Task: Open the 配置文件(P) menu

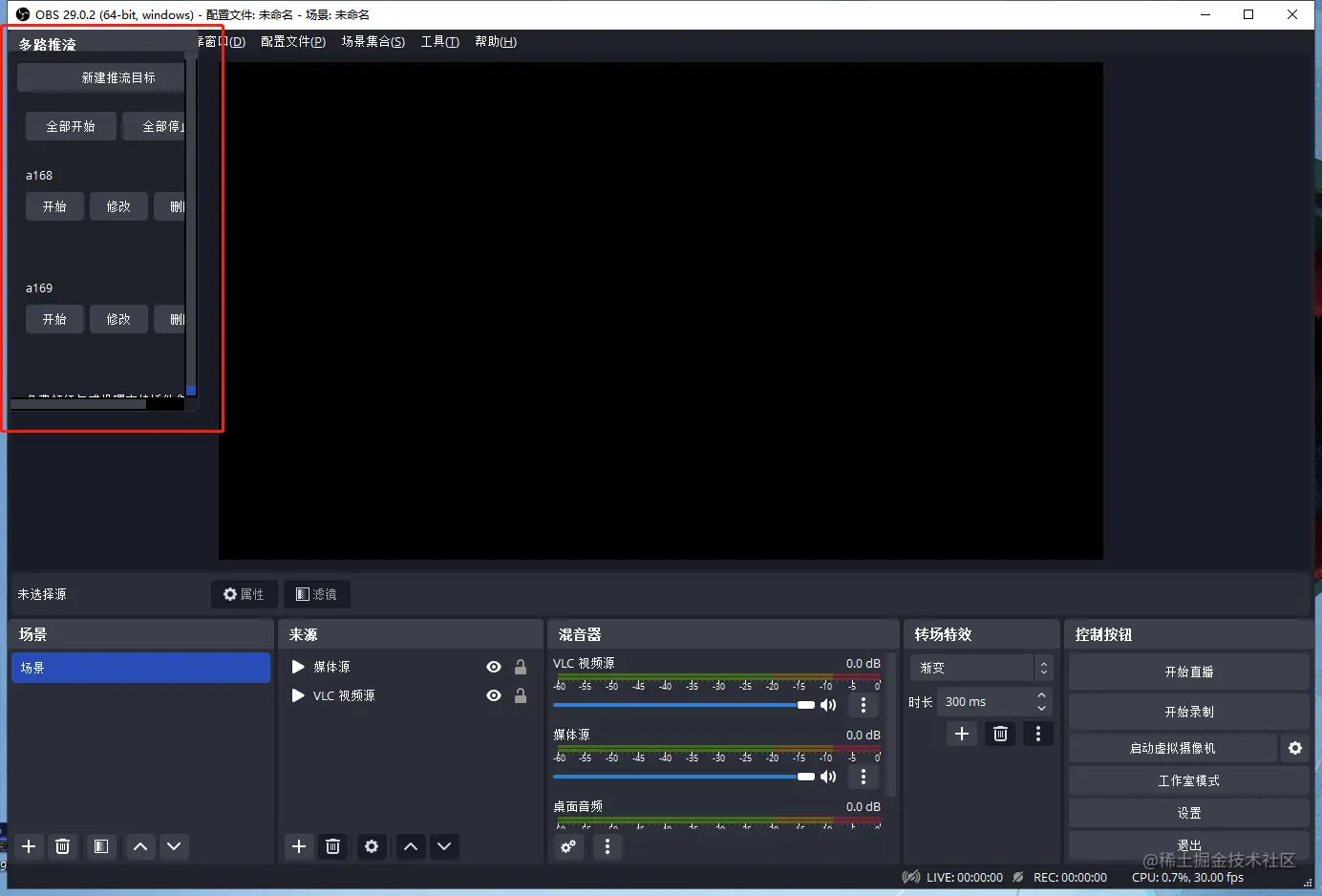Action: 293,41
